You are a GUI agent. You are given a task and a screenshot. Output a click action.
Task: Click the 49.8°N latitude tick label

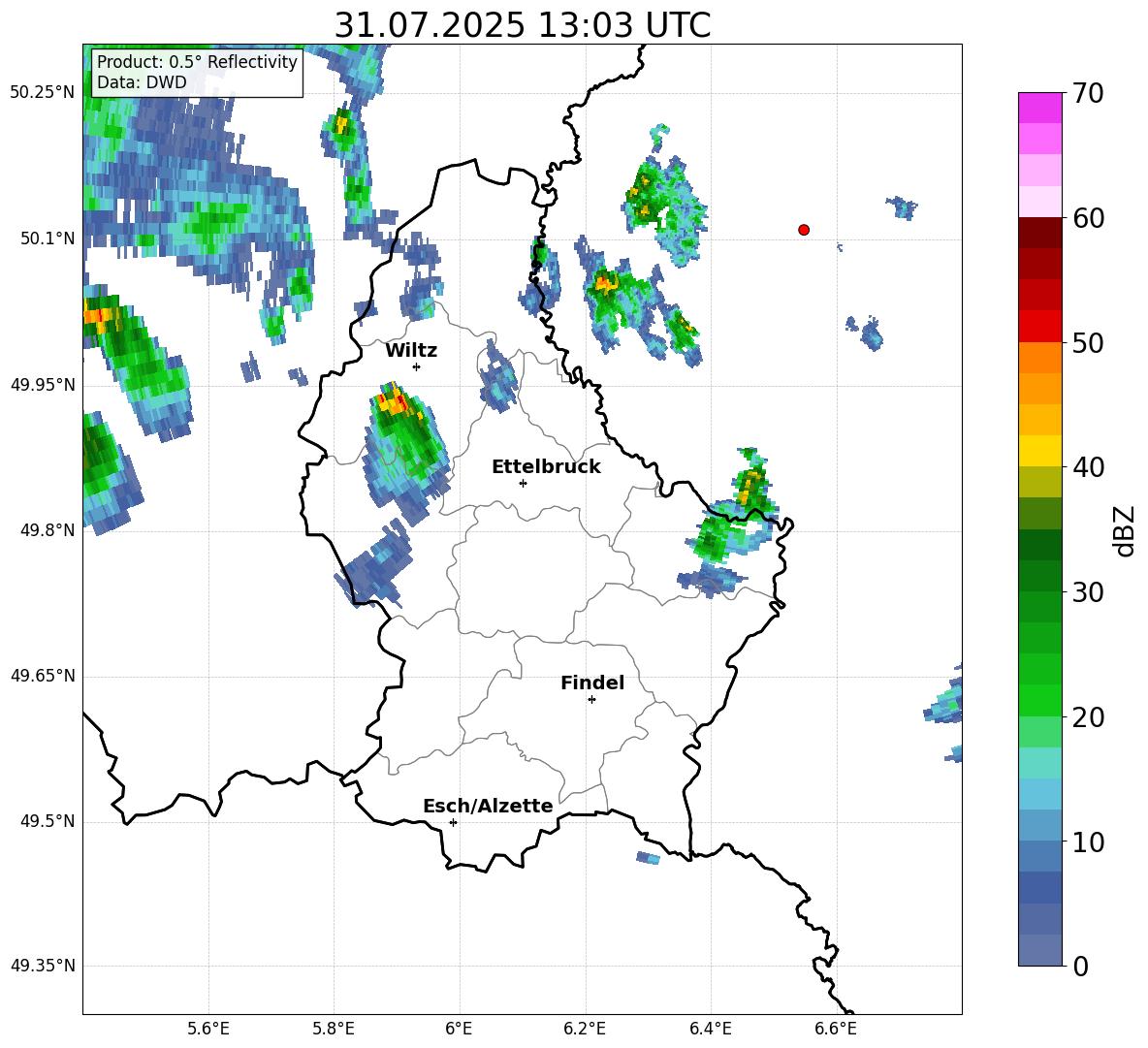tap(47, 530)
